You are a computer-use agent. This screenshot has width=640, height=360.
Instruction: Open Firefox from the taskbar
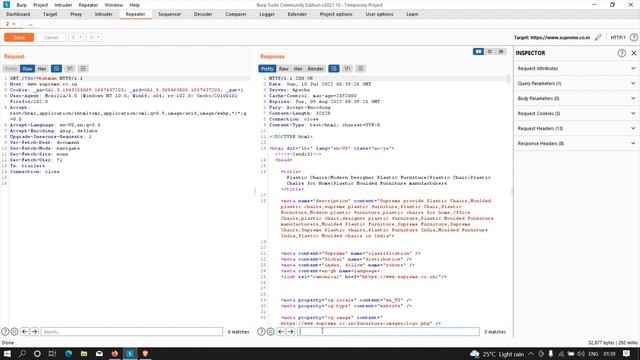[115, 353]
